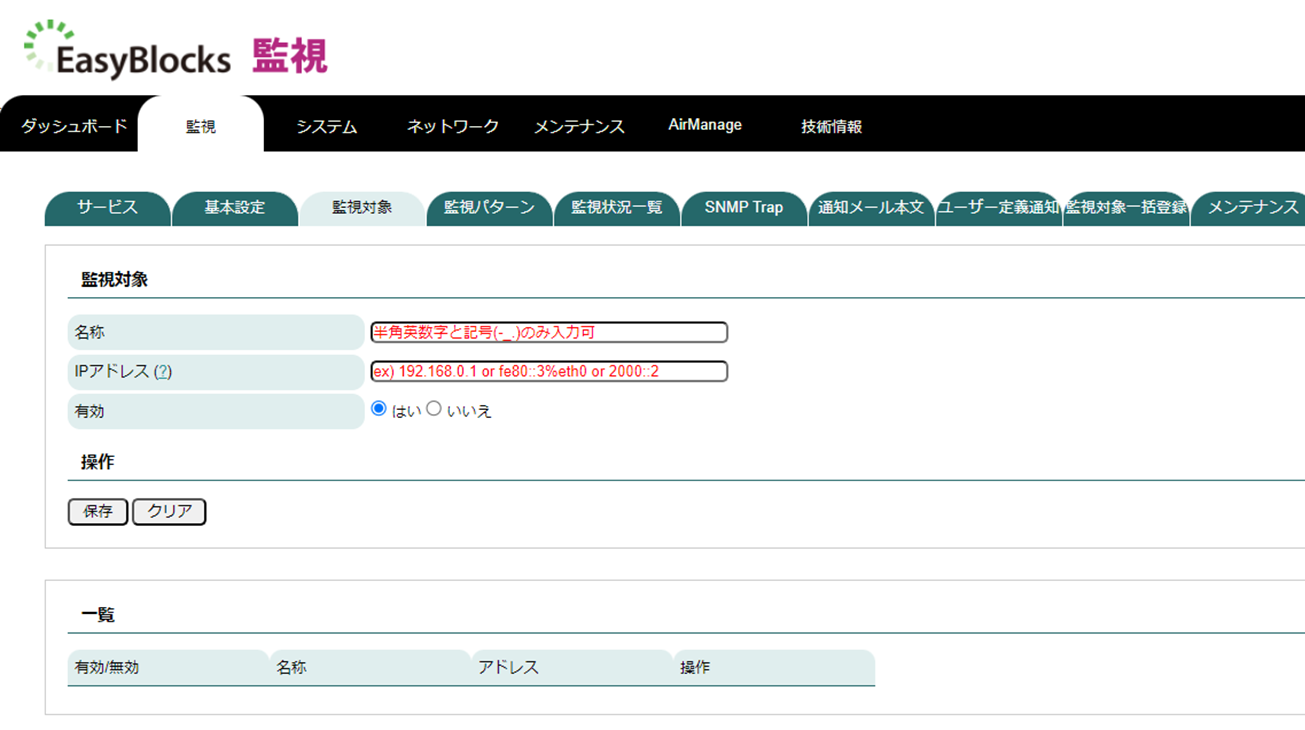Select the はい radio button
This screenshot has height=730, width=1305.
point(378,408)
